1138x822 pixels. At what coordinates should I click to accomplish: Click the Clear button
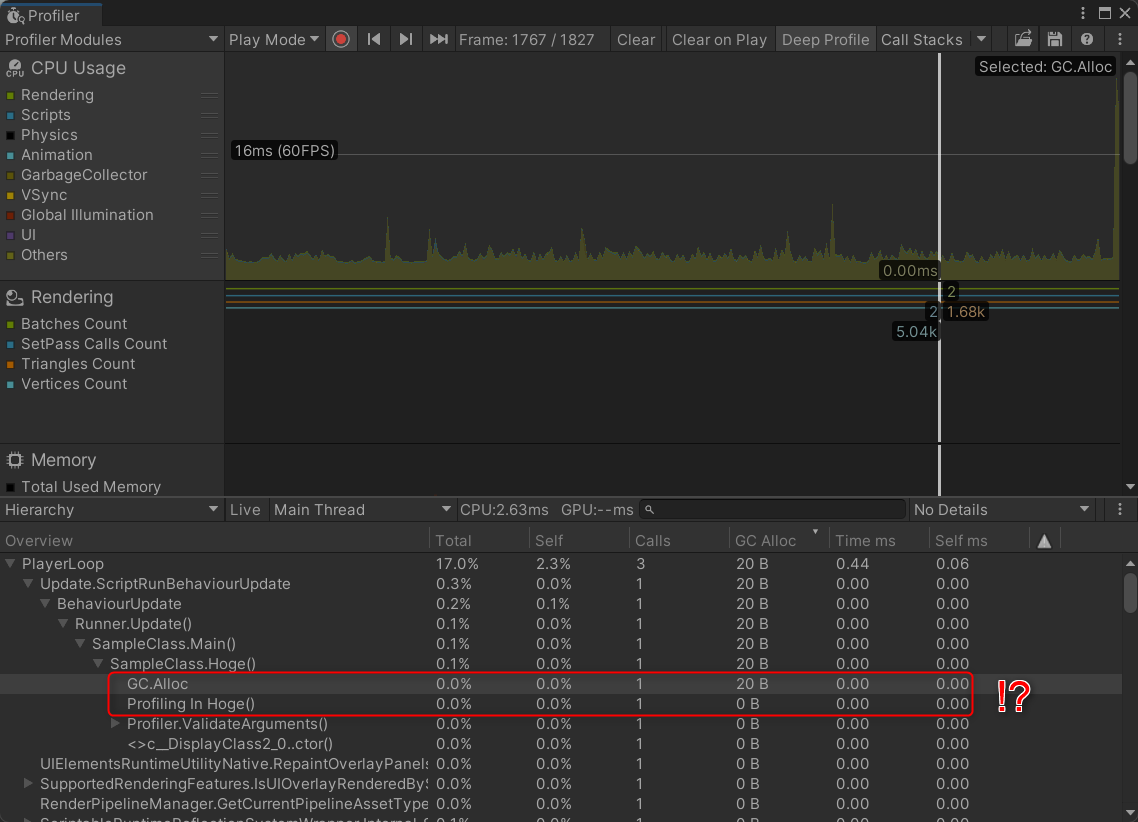tap(636, 39)
